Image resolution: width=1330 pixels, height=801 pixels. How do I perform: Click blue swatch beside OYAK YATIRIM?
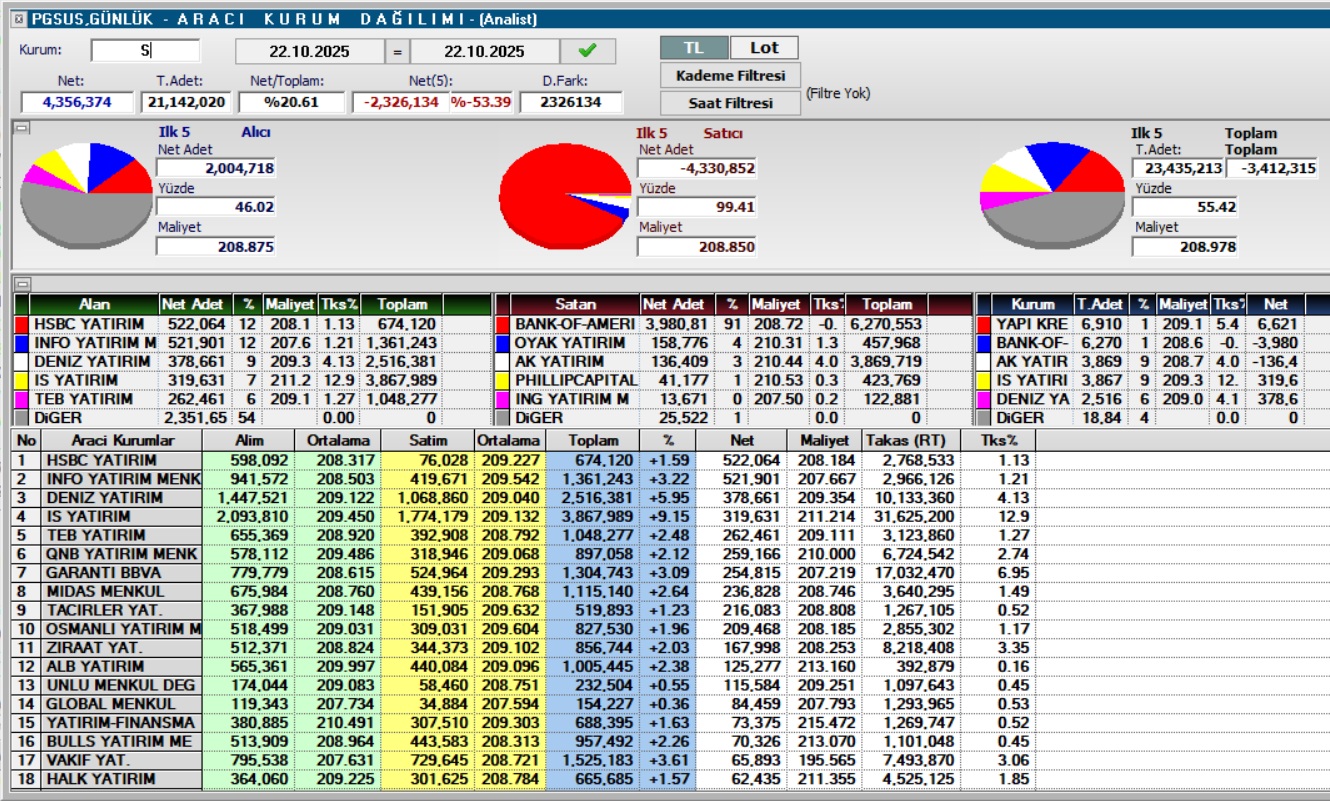pos(503,343)
